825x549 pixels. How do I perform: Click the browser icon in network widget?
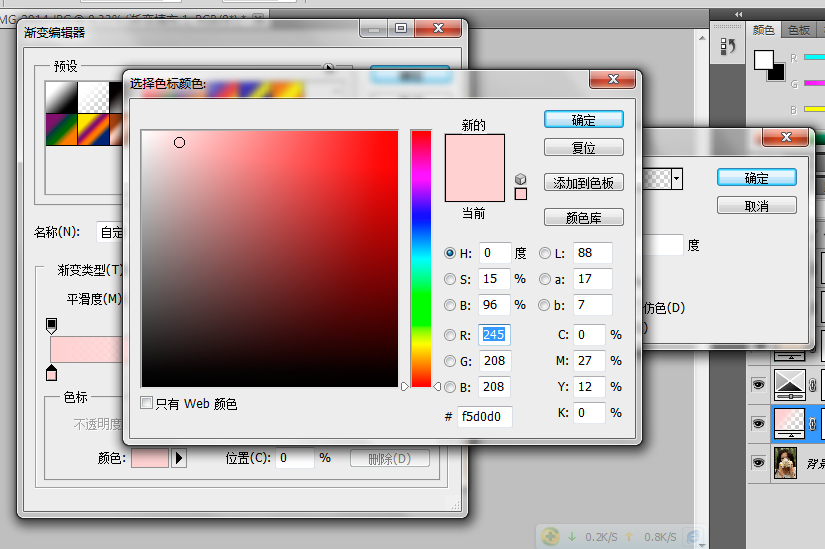click(x=693, y=536)
